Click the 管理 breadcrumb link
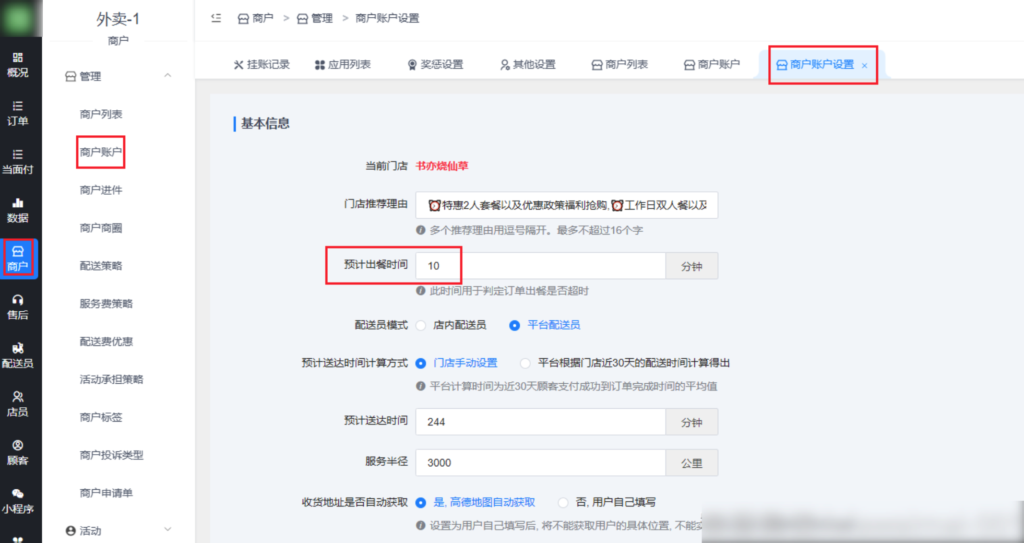This screenshot has height=543, width=1024. click(x=323, y=19)
